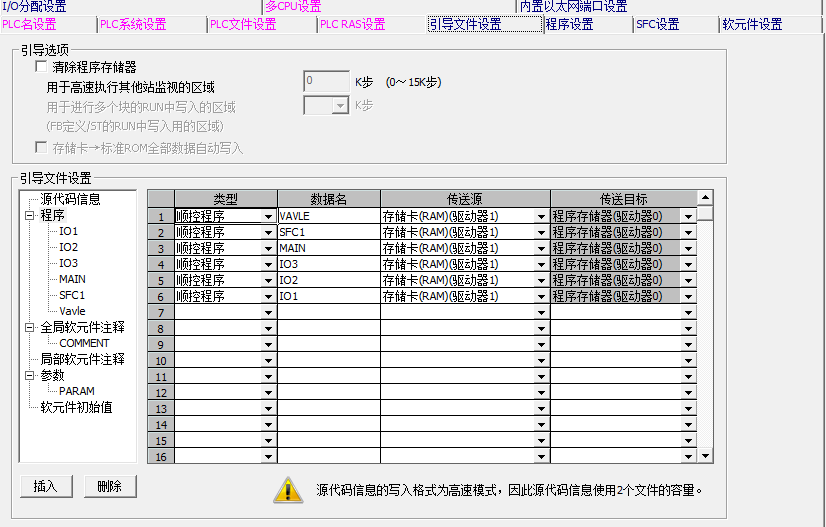Click the 插入 button
Screen dimensions: 826x527
point(45,486)
